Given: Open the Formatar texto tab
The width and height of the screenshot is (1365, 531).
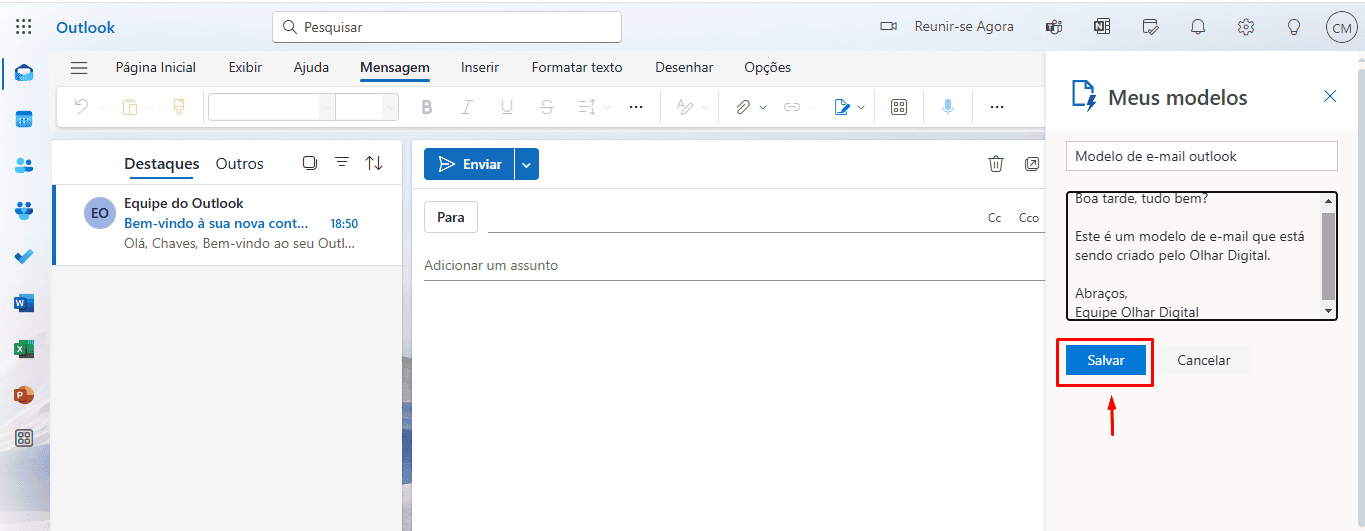Looking at the screenshot, I should tap(577, 68).
